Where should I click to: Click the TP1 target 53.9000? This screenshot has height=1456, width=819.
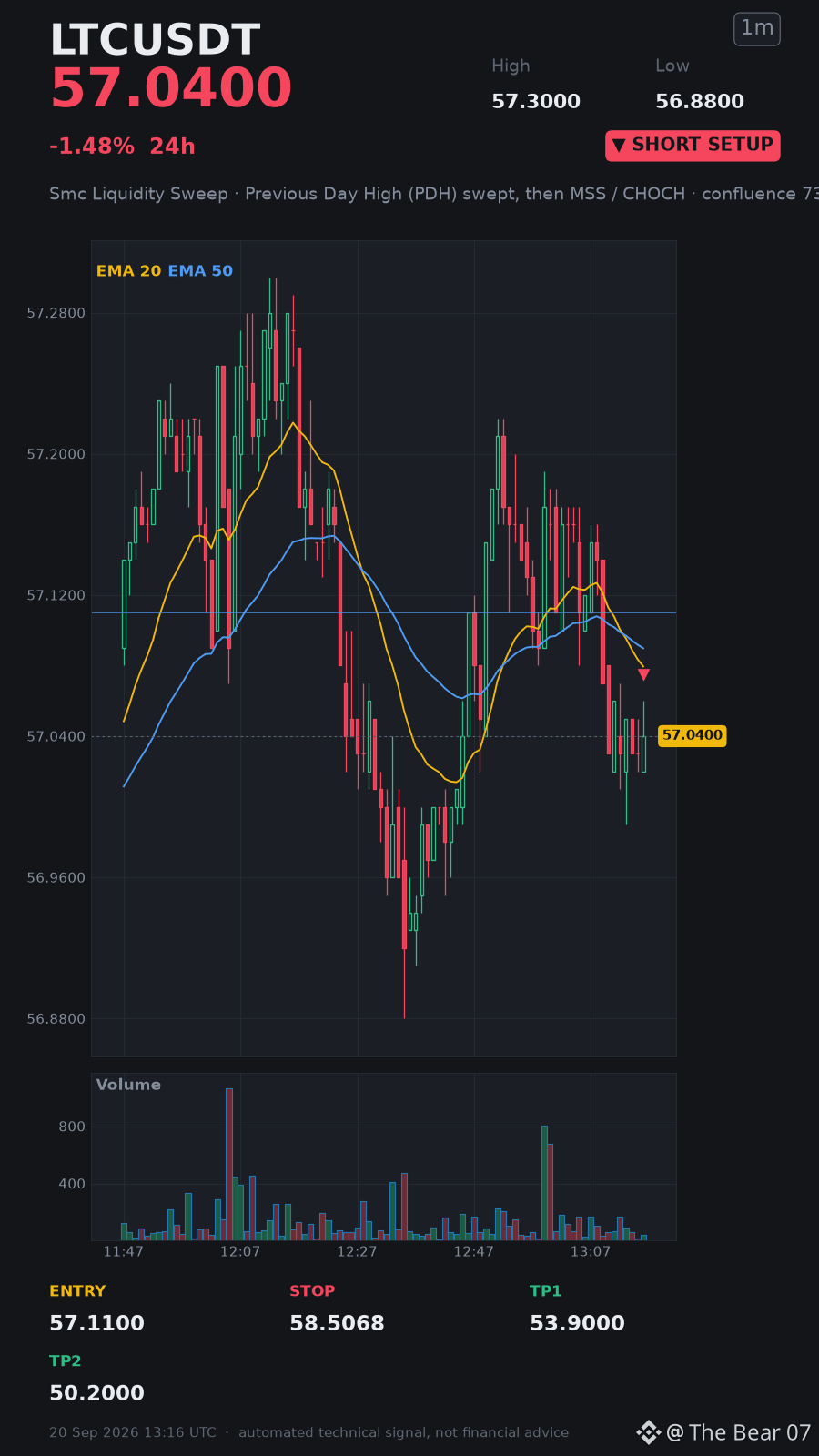click(x=577, y=1323)
